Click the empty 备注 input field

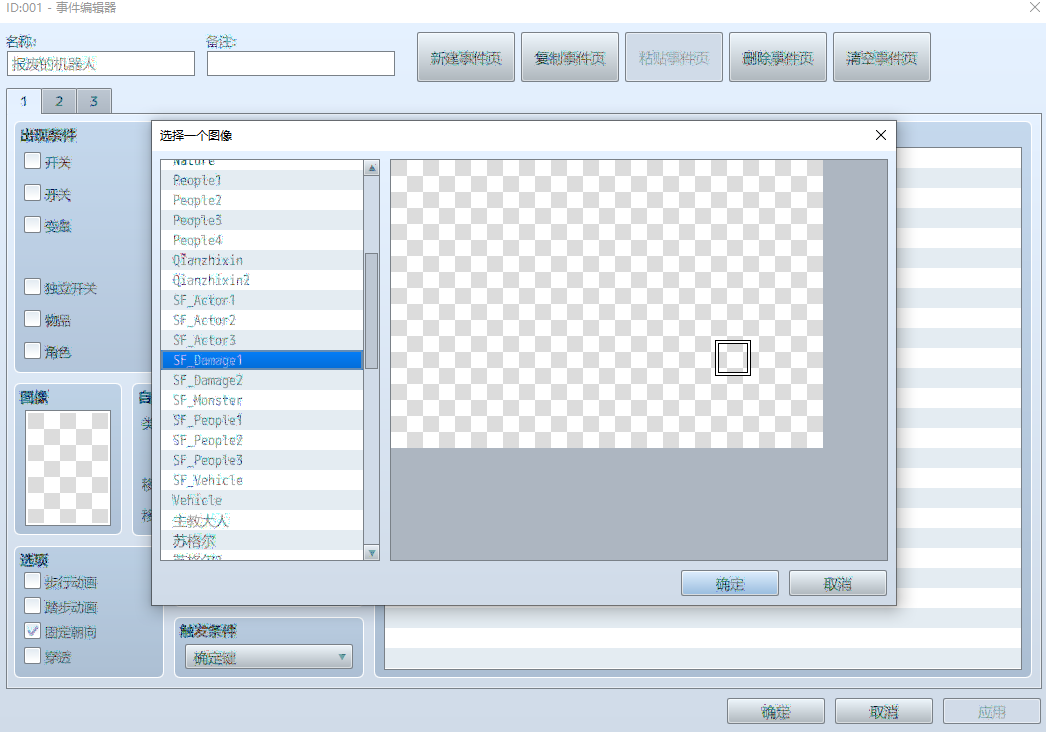(x=301, y=63)
